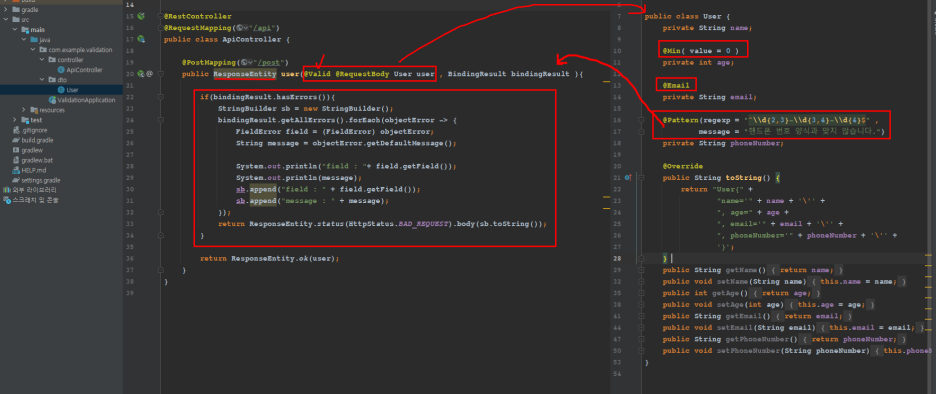Collapse the com.example.validation package arrow
Screen dimensions: 936x394
[33, 50]
